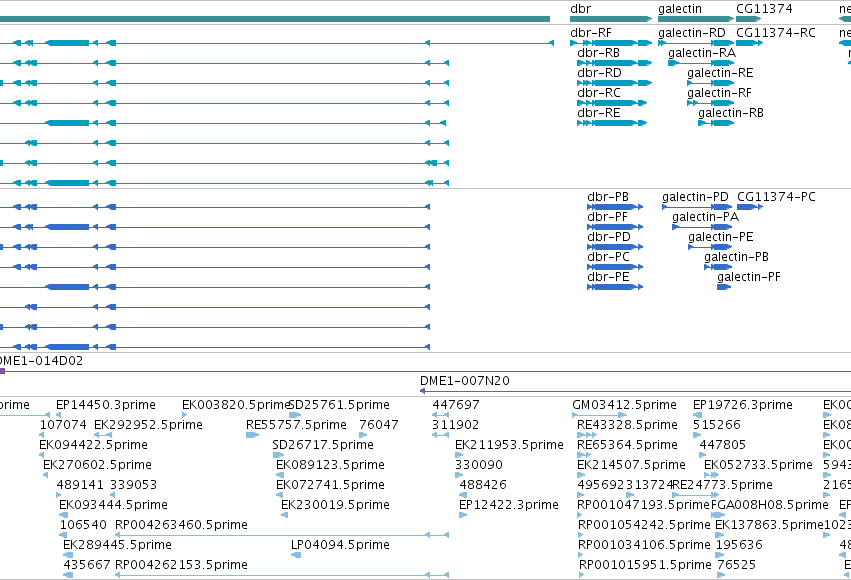Screen dimensions: 851x580
Task: Click the galectin-PE protein label
Action: [721, 237]
